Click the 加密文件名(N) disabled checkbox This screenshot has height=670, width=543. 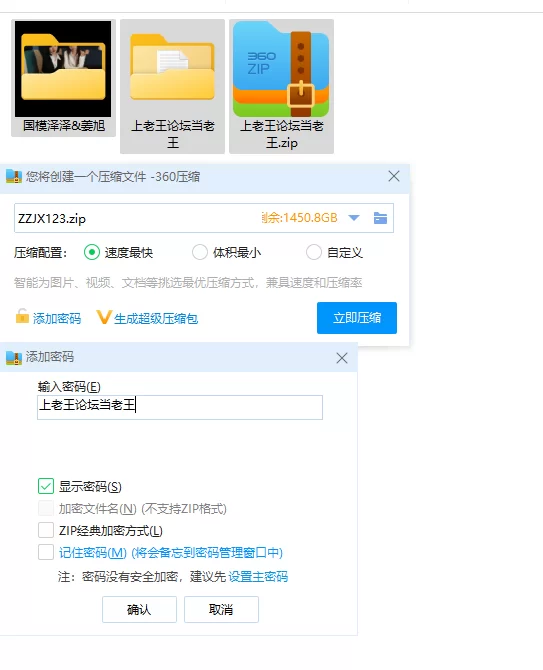46,508
